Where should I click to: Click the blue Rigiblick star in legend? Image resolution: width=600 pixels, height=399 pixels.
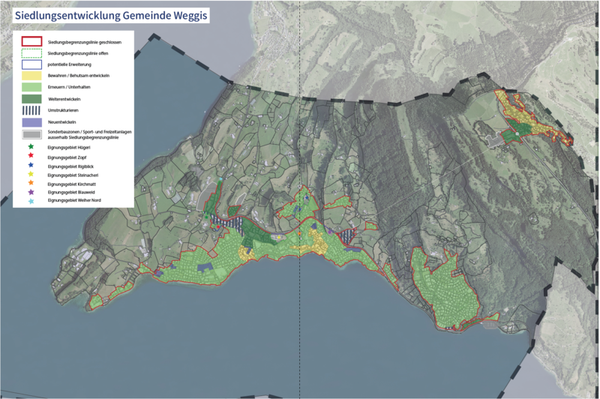click(x=31, y=165)
